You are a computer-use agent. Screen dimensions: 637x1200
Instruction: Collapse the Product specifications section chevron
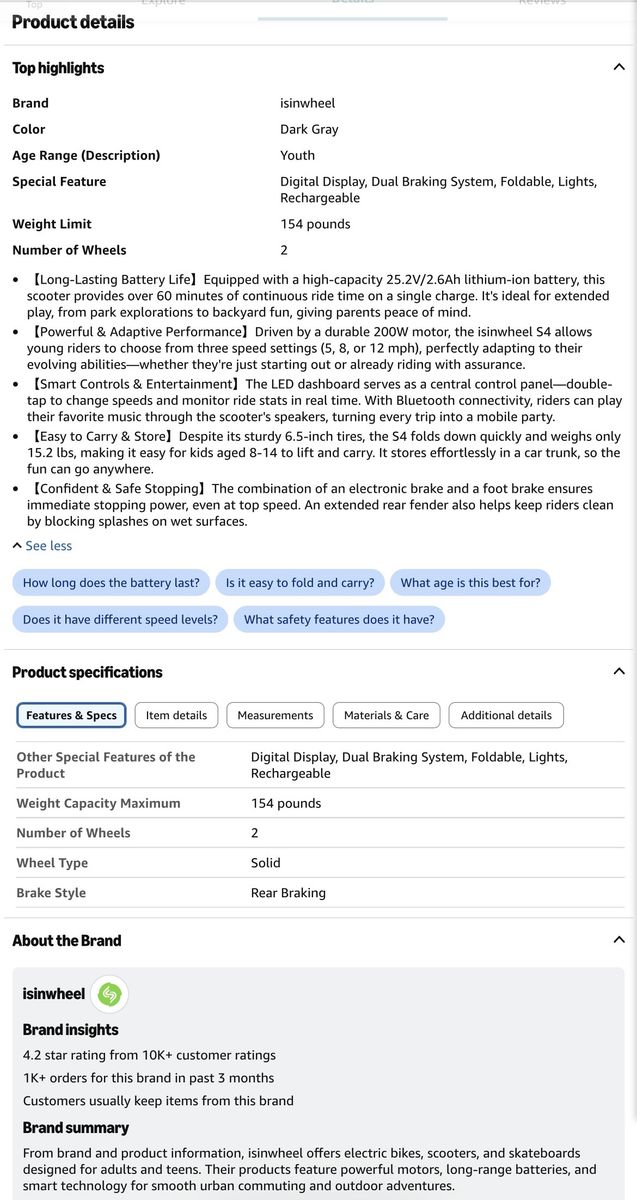618,671
